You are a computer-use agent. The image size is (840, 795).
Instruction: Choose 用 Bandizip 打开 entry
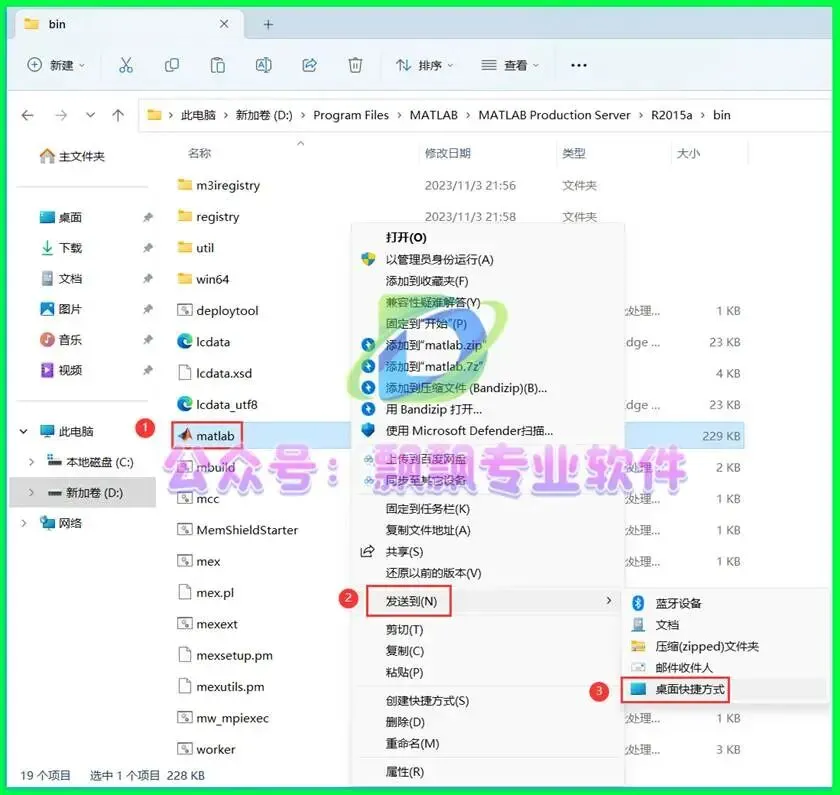pyautogui.click(x=433, y=409)
